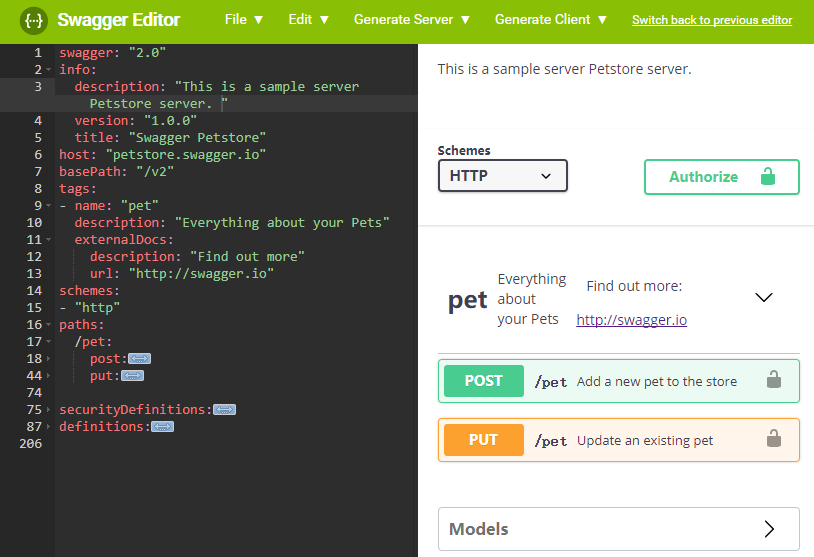
Task: Expand the folded definitions block marker
Action: tap(162, 427)
